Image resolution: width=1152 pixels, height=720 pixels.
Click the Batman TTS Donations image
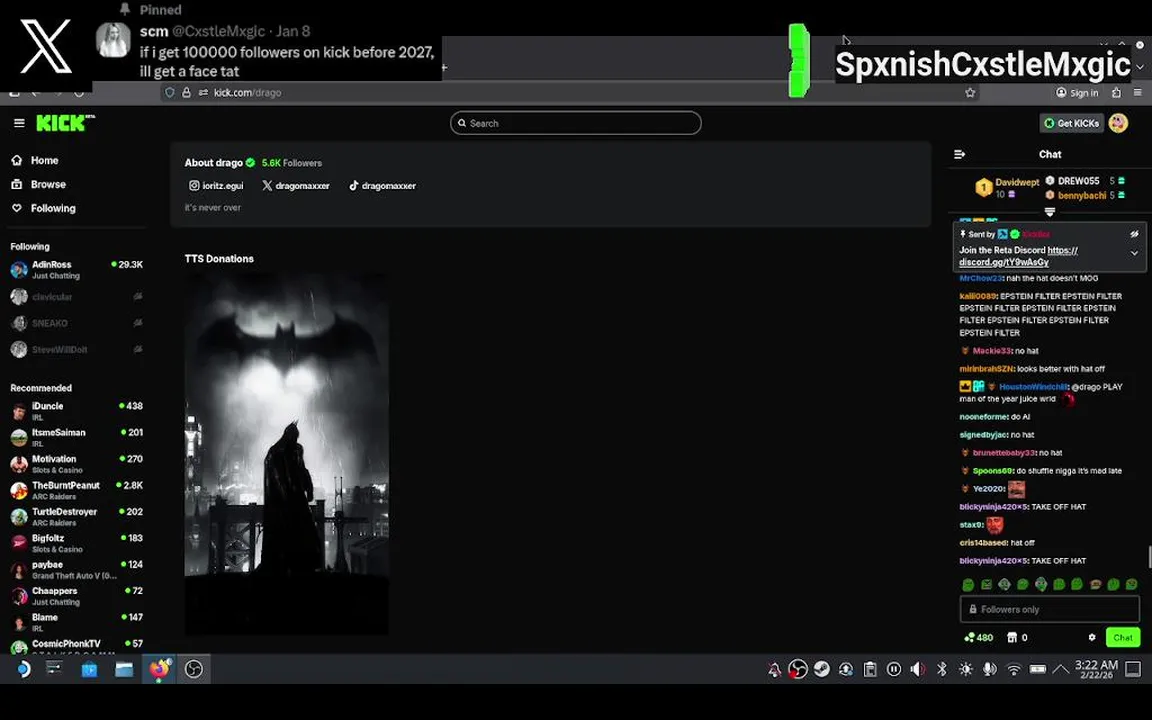click(x=287, y=453)
